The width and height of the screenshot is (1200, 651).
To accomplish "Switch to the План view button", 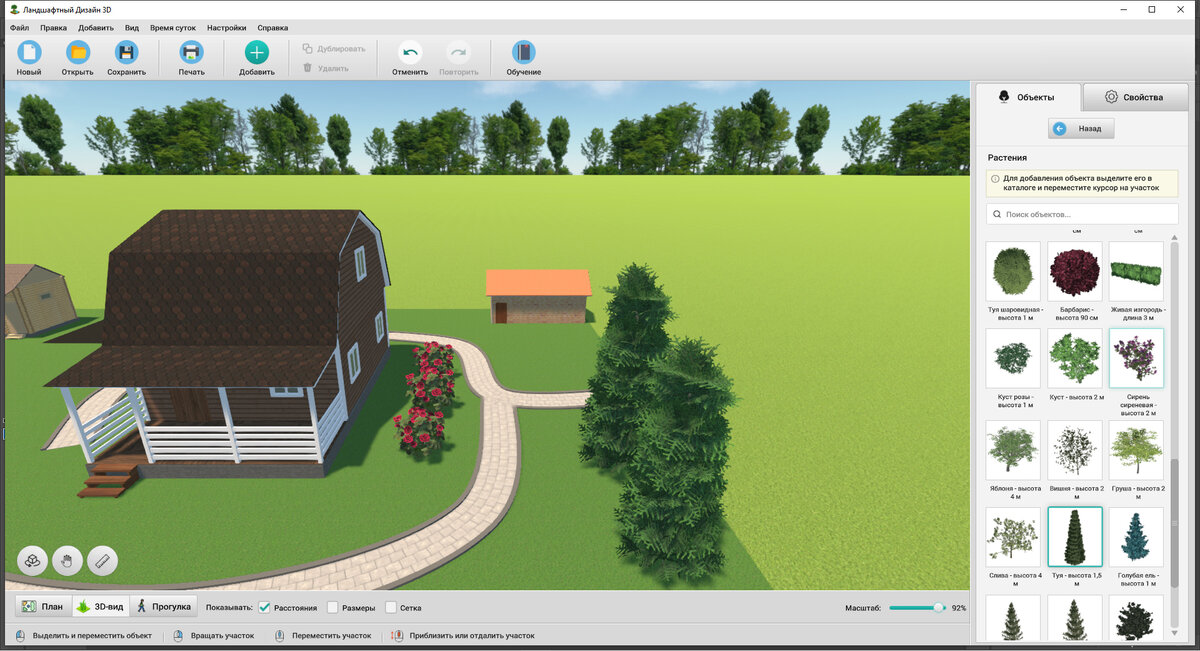I will pyautogui.click(x=42, y=607).
